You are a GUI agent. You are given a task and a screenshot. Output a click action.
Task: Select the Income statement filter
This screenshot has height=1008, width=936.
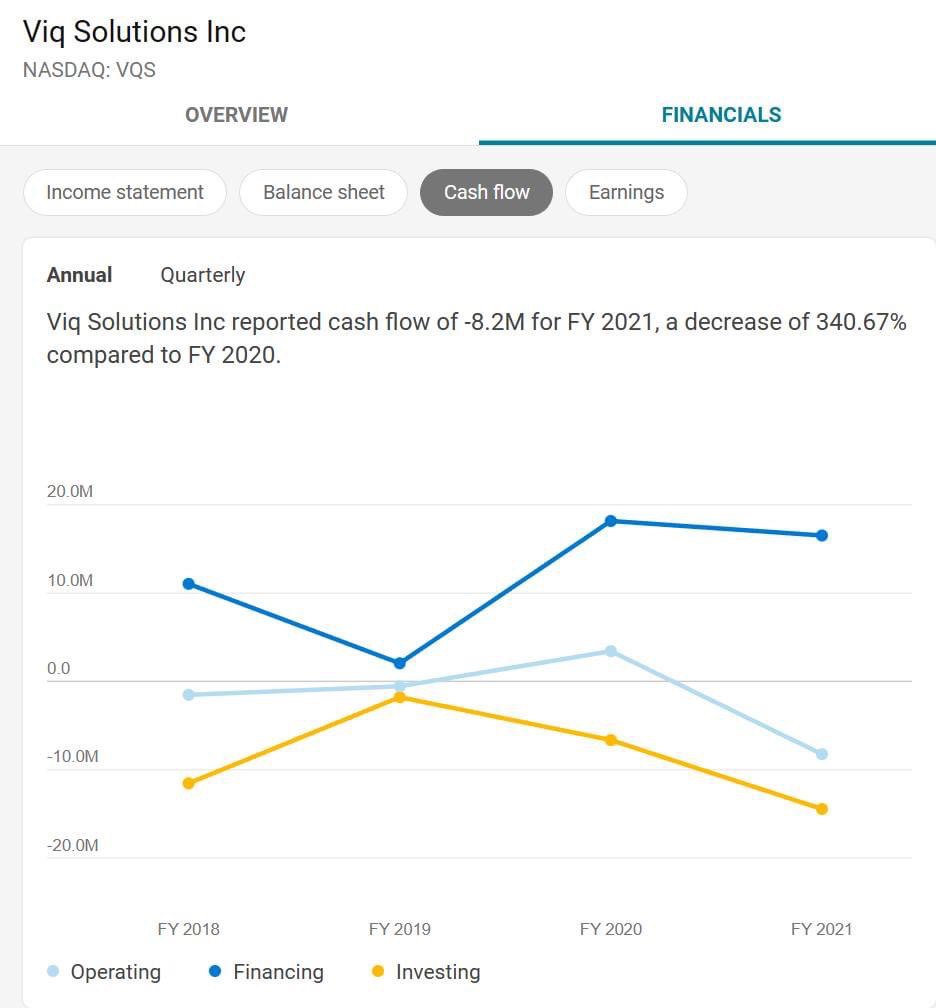point(124,192)
